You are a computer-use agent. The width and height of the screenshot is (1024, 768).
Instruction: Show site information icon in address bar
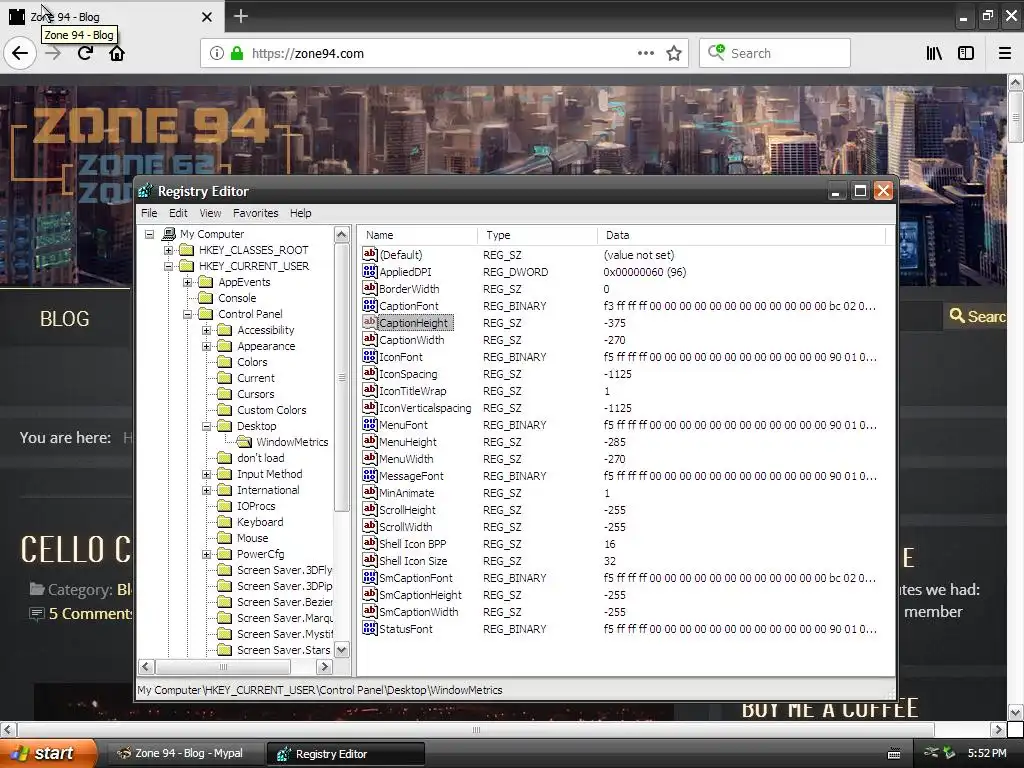[x=217, y=54]
